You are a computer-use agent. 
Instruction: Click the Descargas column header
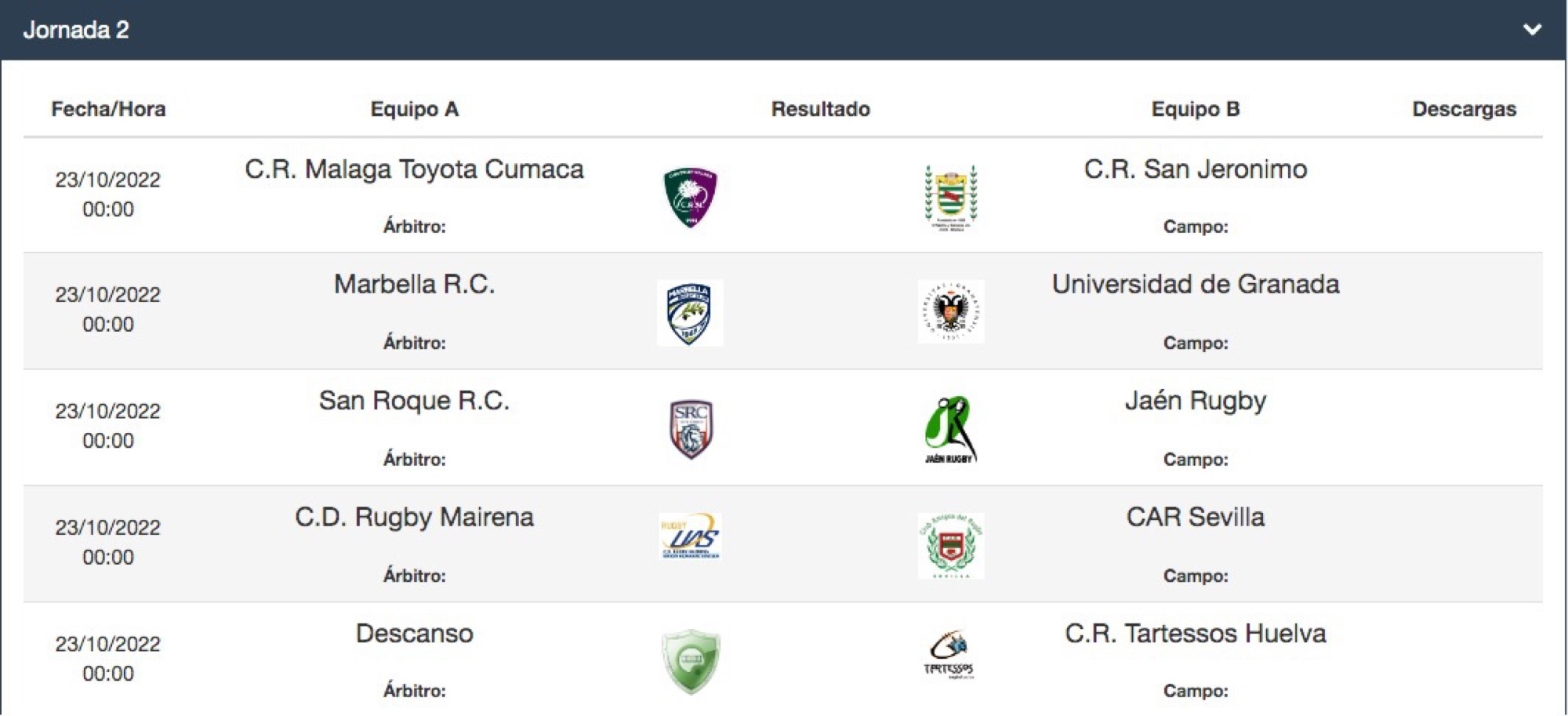click(1464, 109)
